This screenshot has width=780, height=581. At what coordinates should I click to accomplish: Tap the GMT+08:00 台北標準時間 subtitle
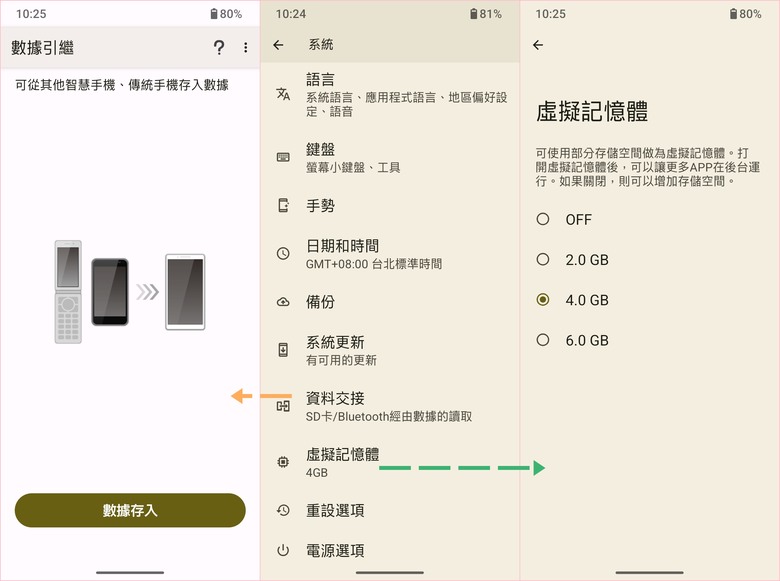coord(374,264)
